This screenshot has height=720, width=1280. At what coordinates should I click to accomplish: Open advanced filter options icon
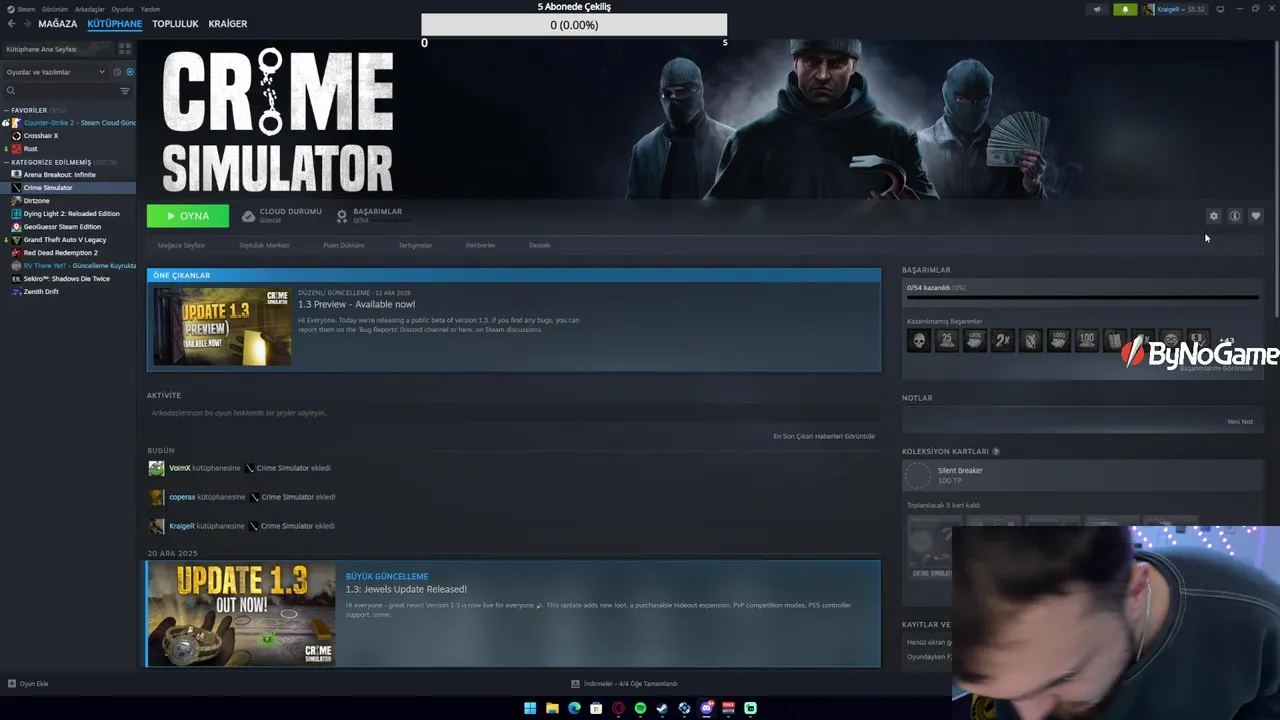[x=125, y=91]
